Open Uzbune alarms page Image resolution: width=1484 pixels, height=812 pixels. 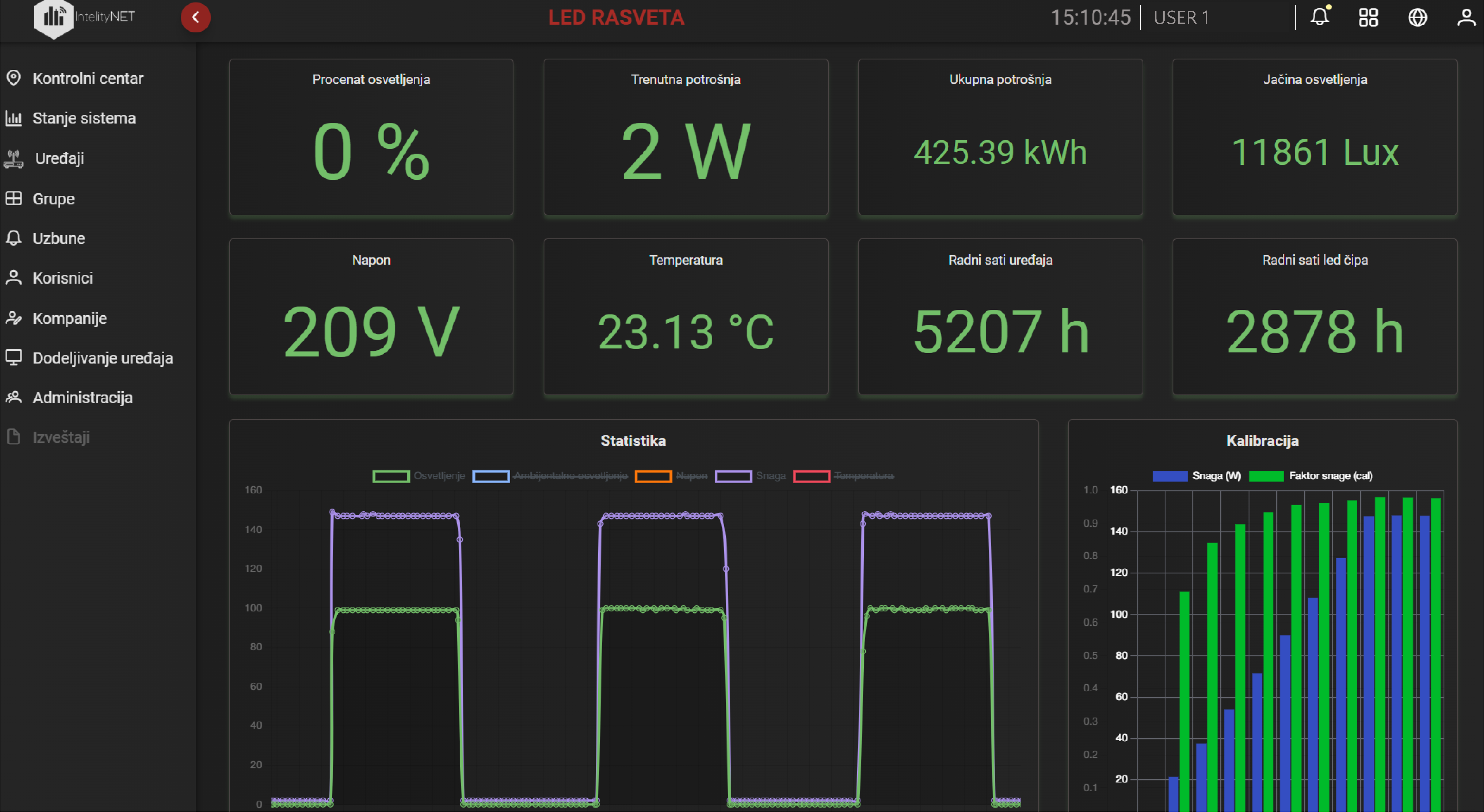[x=59, y=238]
